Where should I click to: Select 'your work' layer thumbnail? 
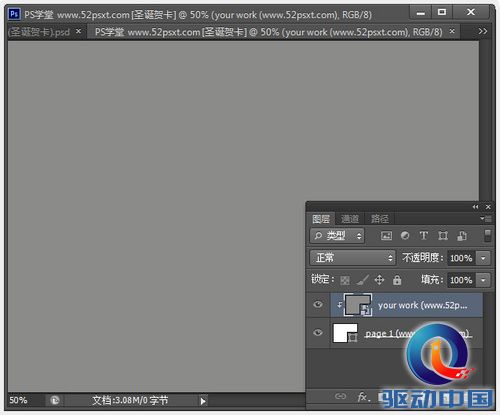click(x=358, y=304)
